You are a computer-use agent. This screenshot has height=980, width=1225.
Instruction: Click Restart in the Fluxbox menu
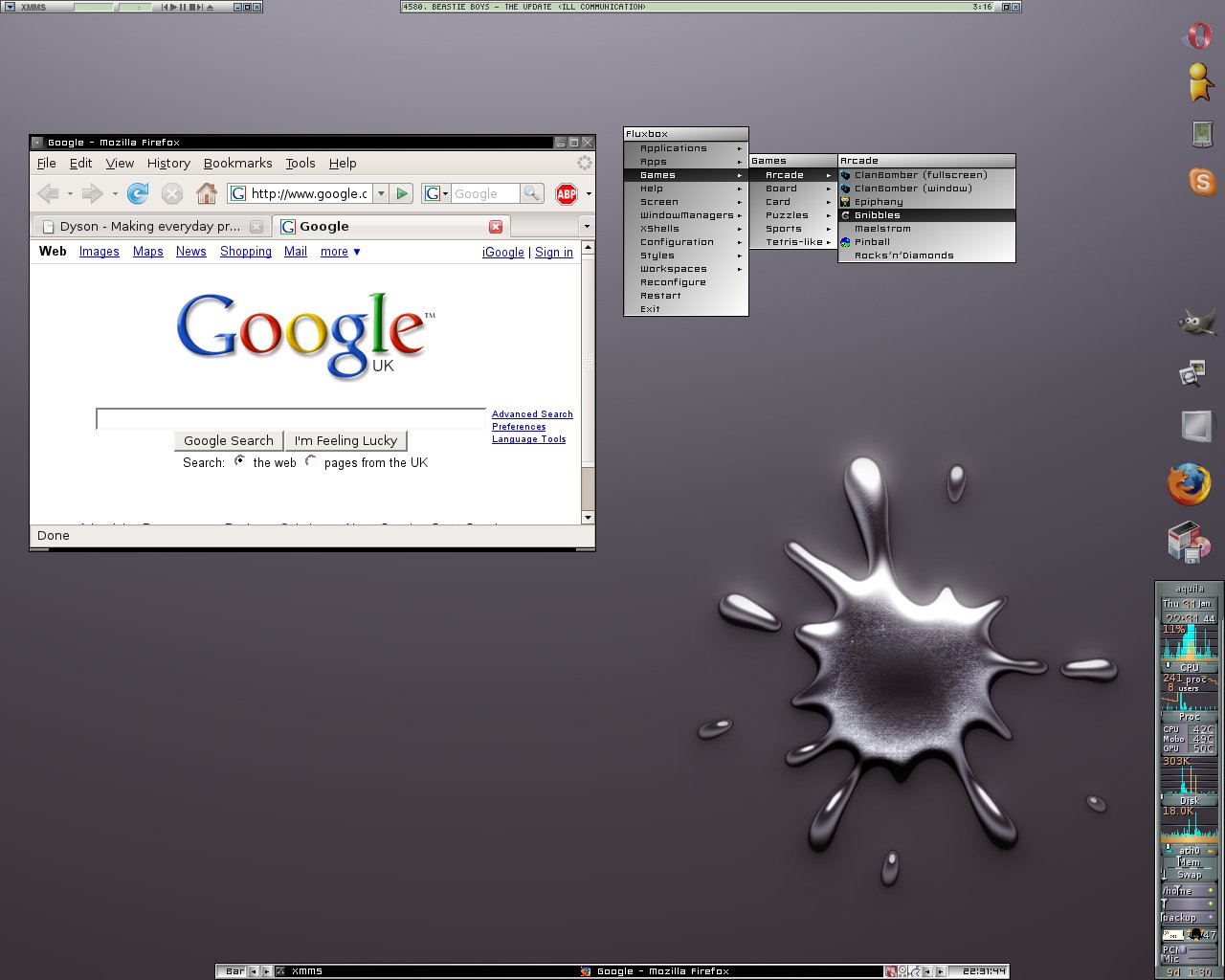pyautogui.click(x=686, y=296)
